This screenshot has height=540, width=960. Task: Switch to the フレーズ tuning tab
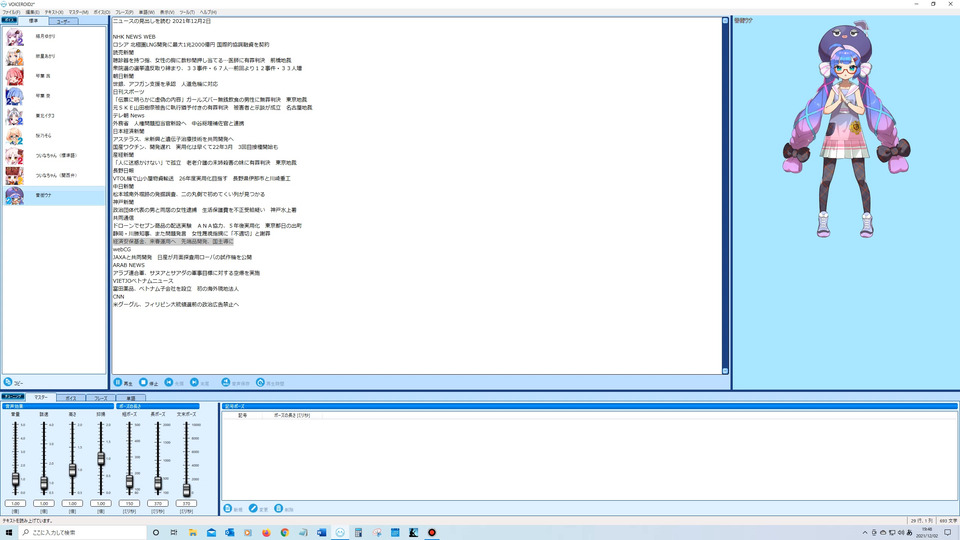[x=100, y=398]
